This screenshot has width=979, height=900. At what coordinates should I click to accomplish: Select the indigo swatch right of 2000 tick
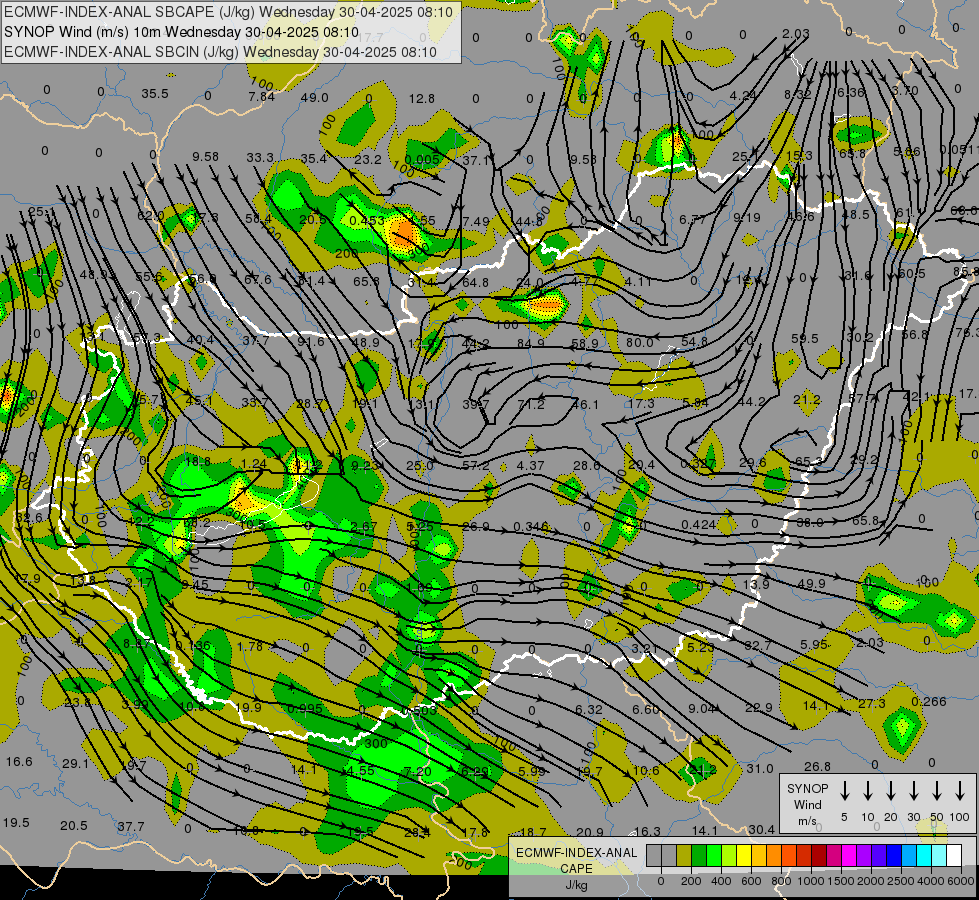pyautogui.click(x=878, y=855)
